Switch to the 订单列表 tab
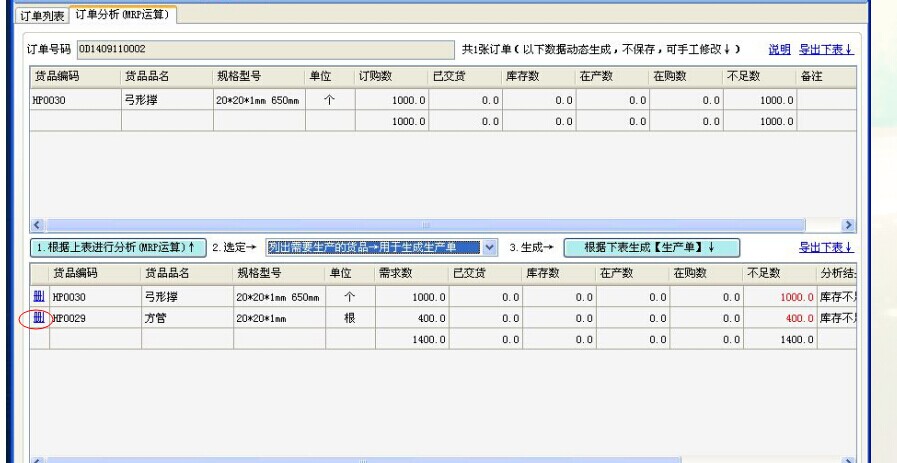 tap(44, 16)
